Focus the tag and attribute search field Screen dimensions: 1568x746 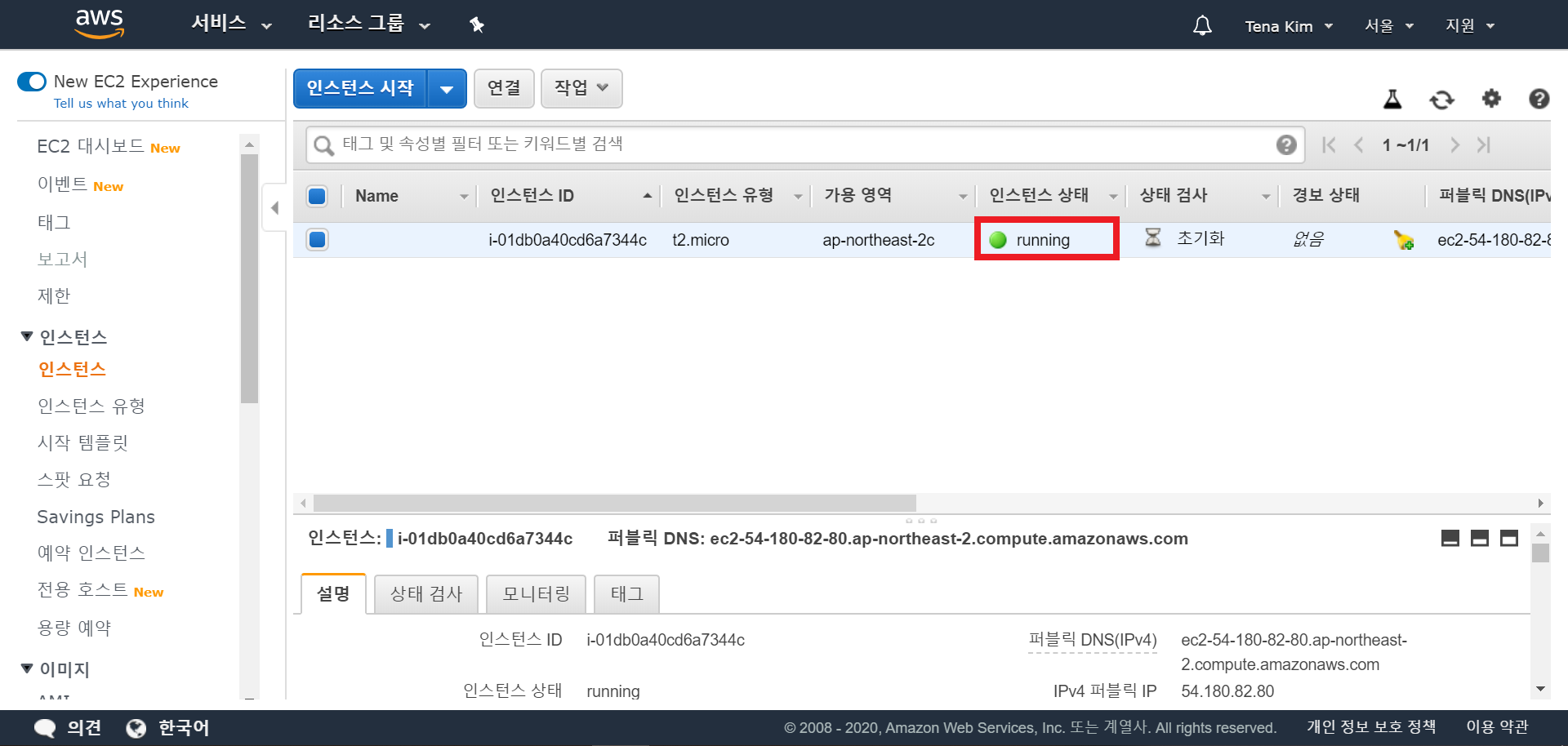coord(807,144)
